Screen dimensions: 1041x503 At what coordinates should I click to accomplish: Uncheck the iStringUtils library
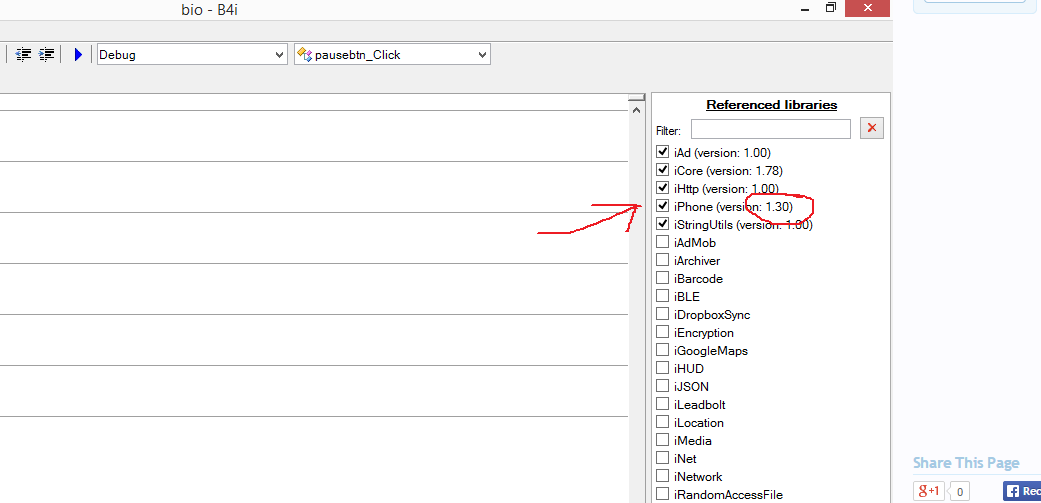tap(662, 224)
